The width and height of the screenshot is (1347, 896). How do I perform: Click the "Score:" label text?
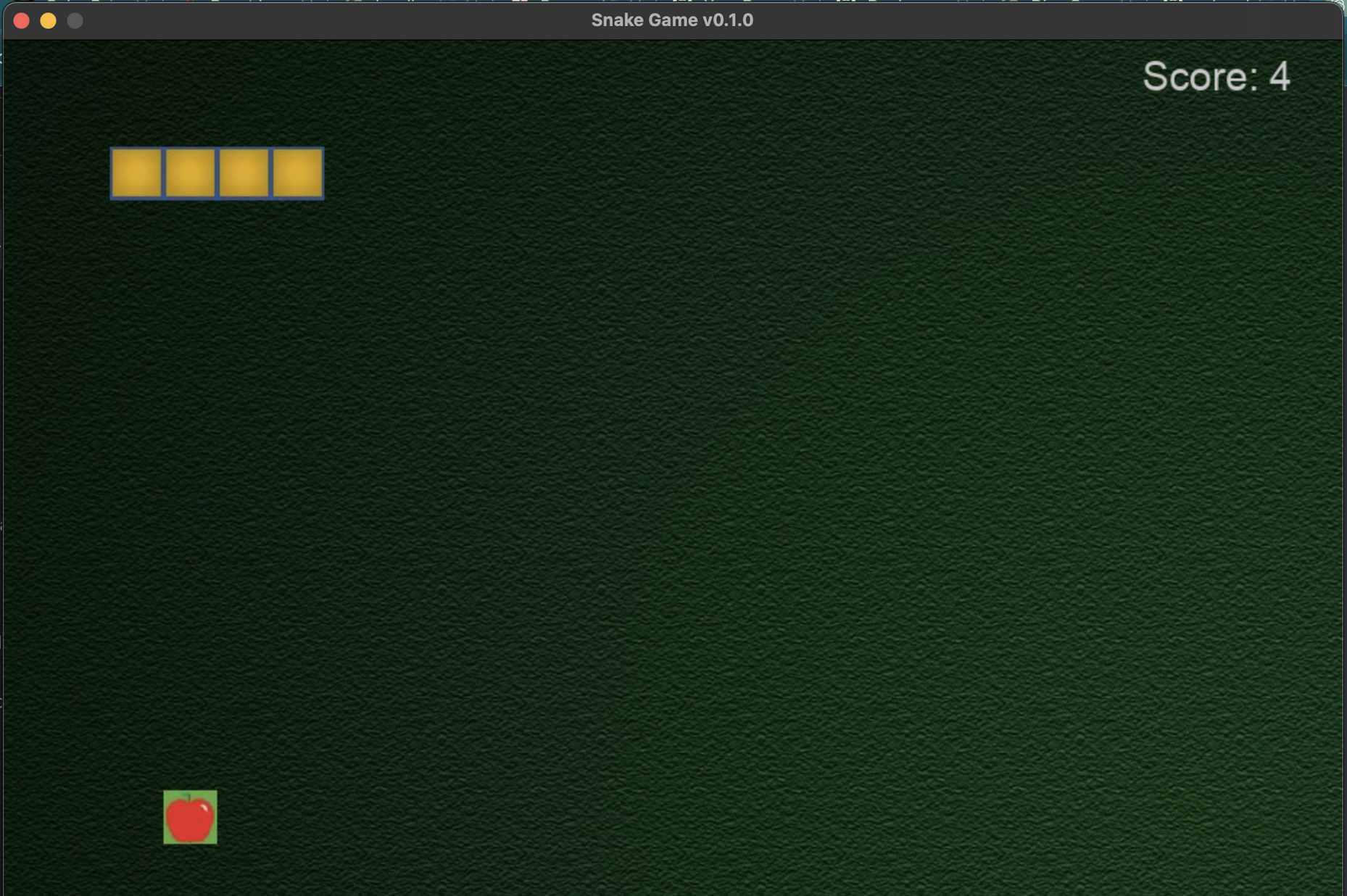pyautogui.click(x=1200, y=77)
